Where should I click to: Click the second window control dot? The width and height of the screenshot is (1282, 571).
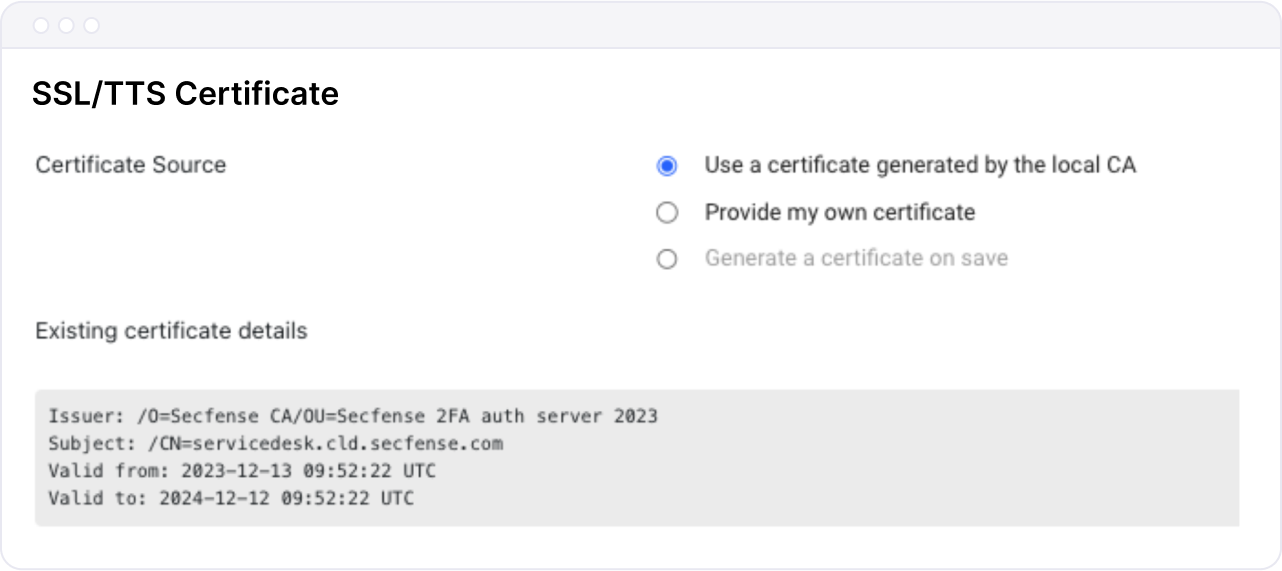(66, 25)
